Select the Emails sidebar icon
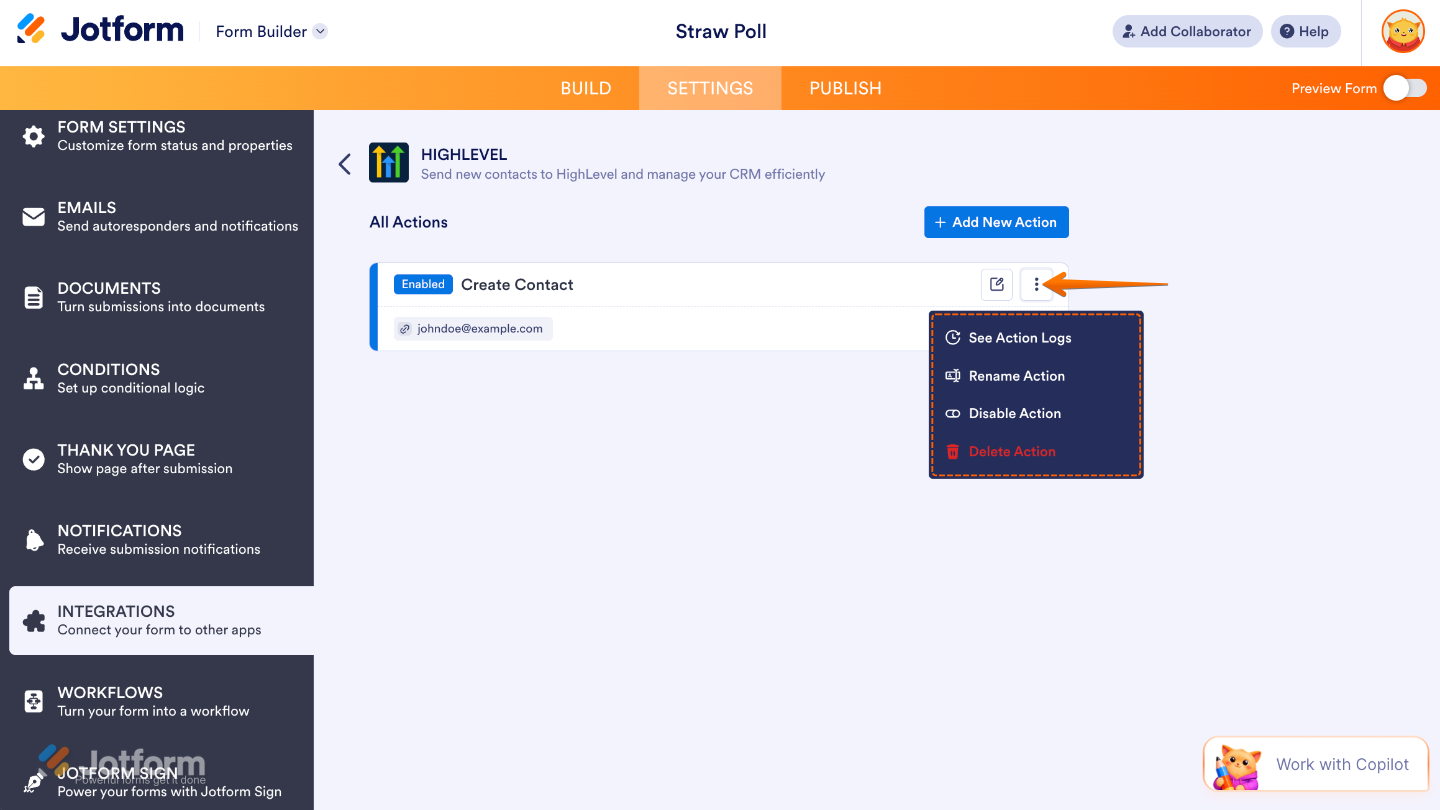This screenshot has height=810, width=1440. tap(33, 216)
